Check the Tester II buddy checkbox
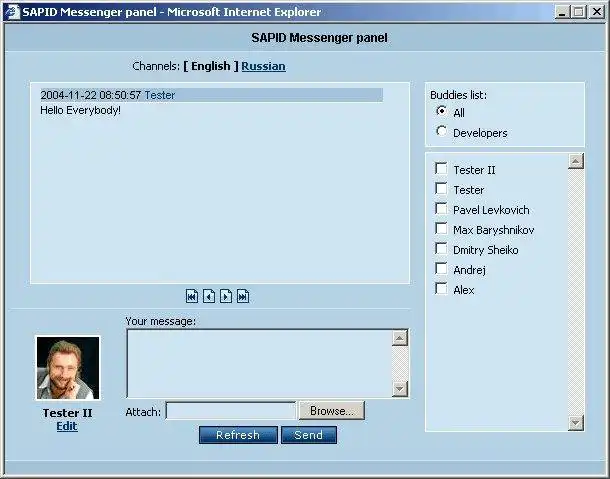Viewport: 610px width, 479px height. [x=441, y=168]
